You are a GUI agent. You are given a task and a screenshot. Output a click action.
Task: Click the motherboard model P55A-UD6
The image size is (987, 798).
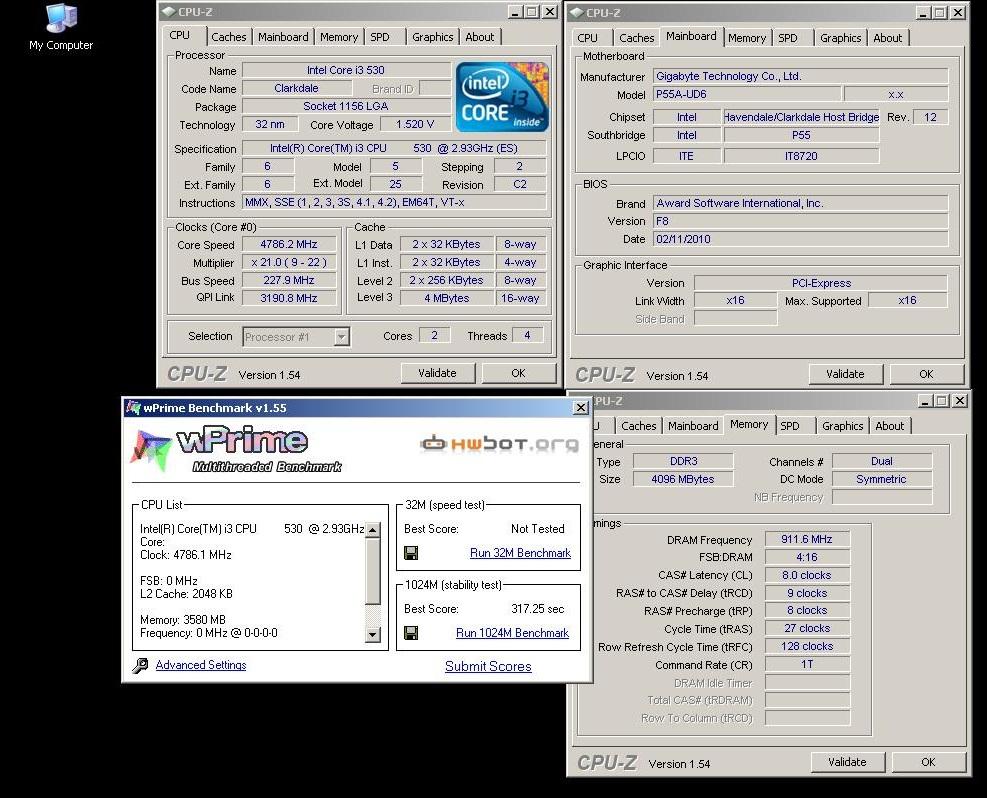[x=747, y=94]
